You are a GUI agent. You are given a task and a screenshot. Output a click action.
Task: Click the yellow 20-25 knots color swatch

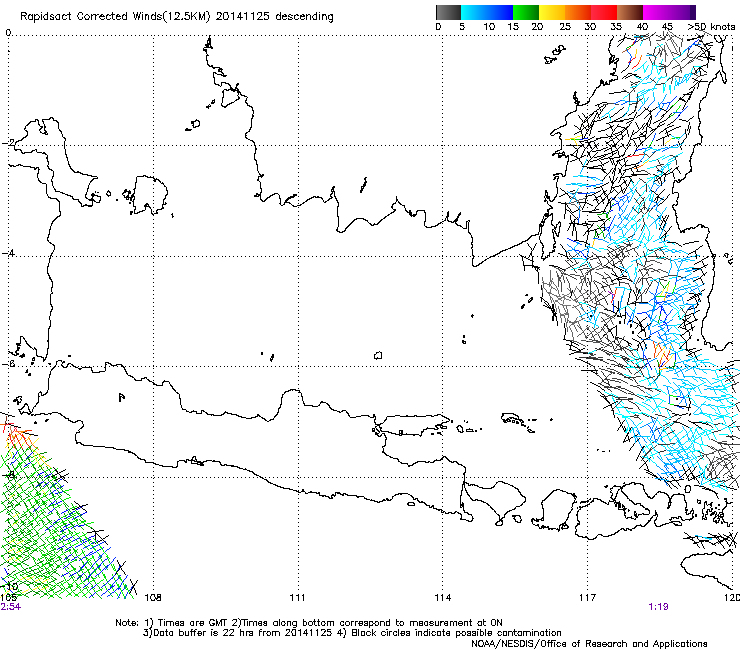click(552, 12)
